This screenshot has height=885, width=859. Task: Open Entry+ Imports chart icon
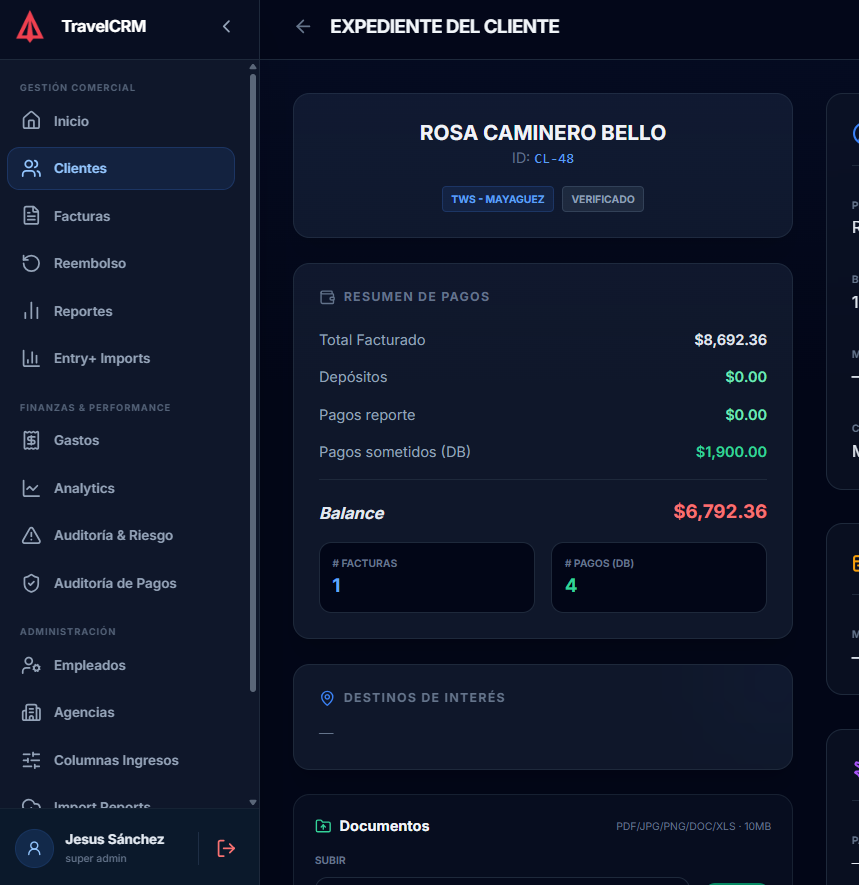[31, 358]
